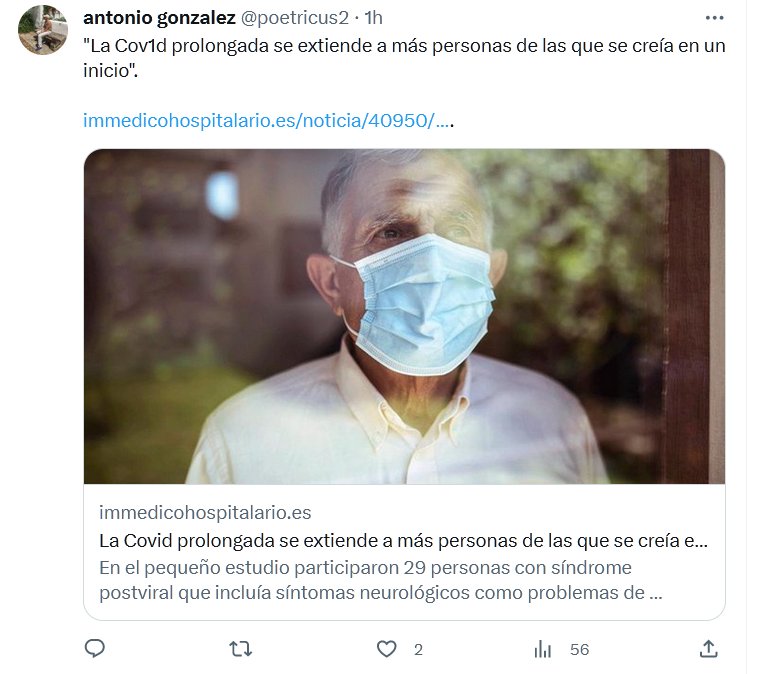Open the @poetricus2 handle link
Screen dimensions: 764x674
tap(295, 18)
